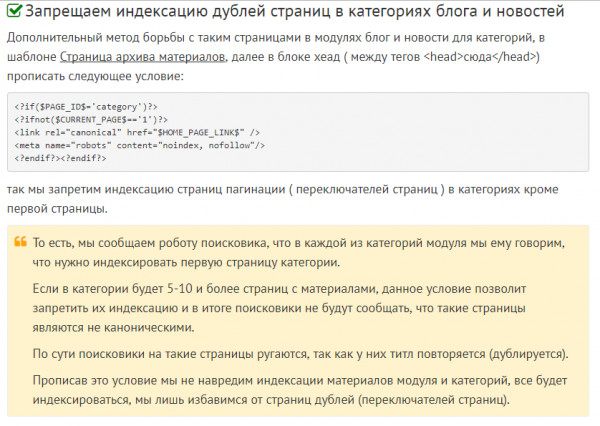
Task: Click the paragraph starting "Прописав это условие"
Action: point(300,390)
